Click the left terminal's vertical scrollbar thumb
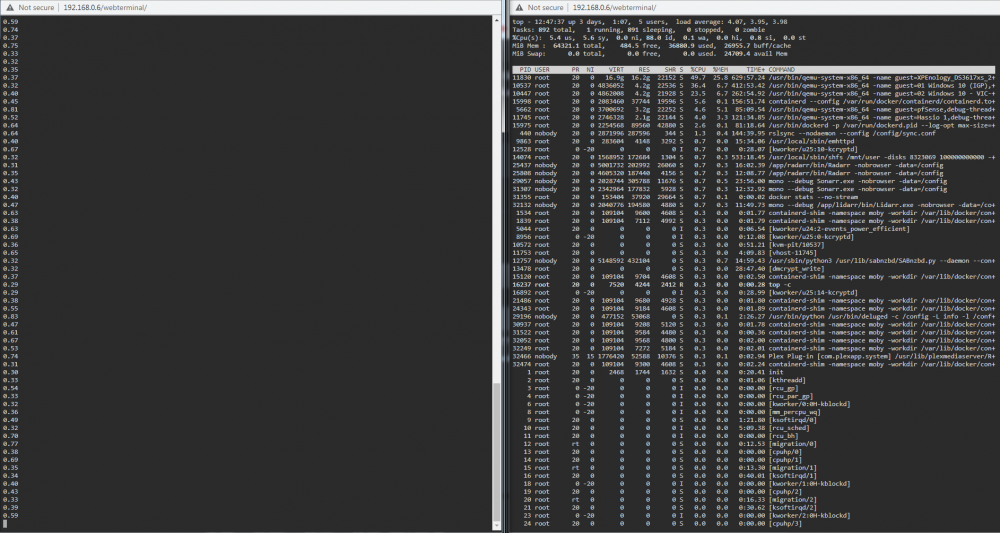Screen dimensions: 1000x533 pos(497,453)
